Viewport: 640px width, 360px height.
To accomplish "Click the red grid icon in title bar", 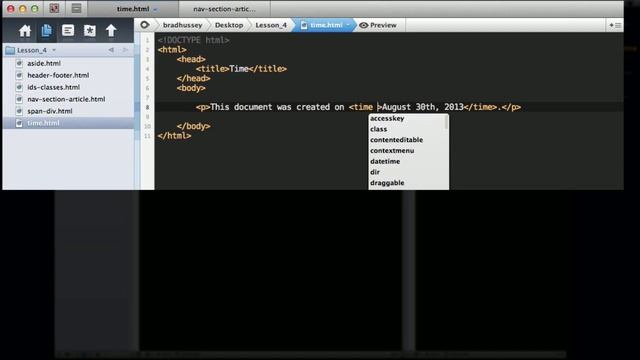I will point(54,8).
